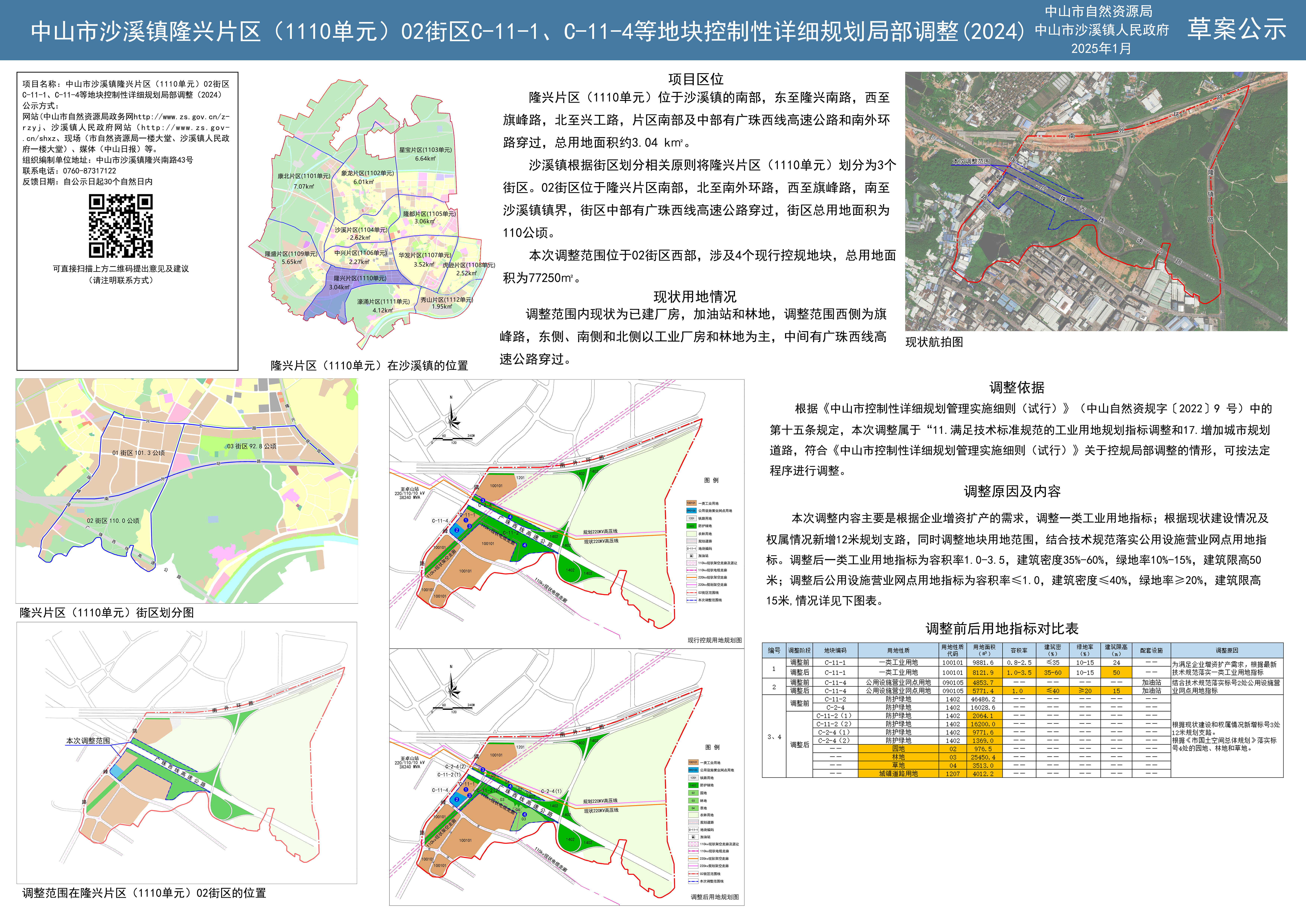Image resolution: width=1306 pixels, height=924 pixels.
Task: Click the 加油站 pump symbol in 调整后 legend
Action: point(693,837)
